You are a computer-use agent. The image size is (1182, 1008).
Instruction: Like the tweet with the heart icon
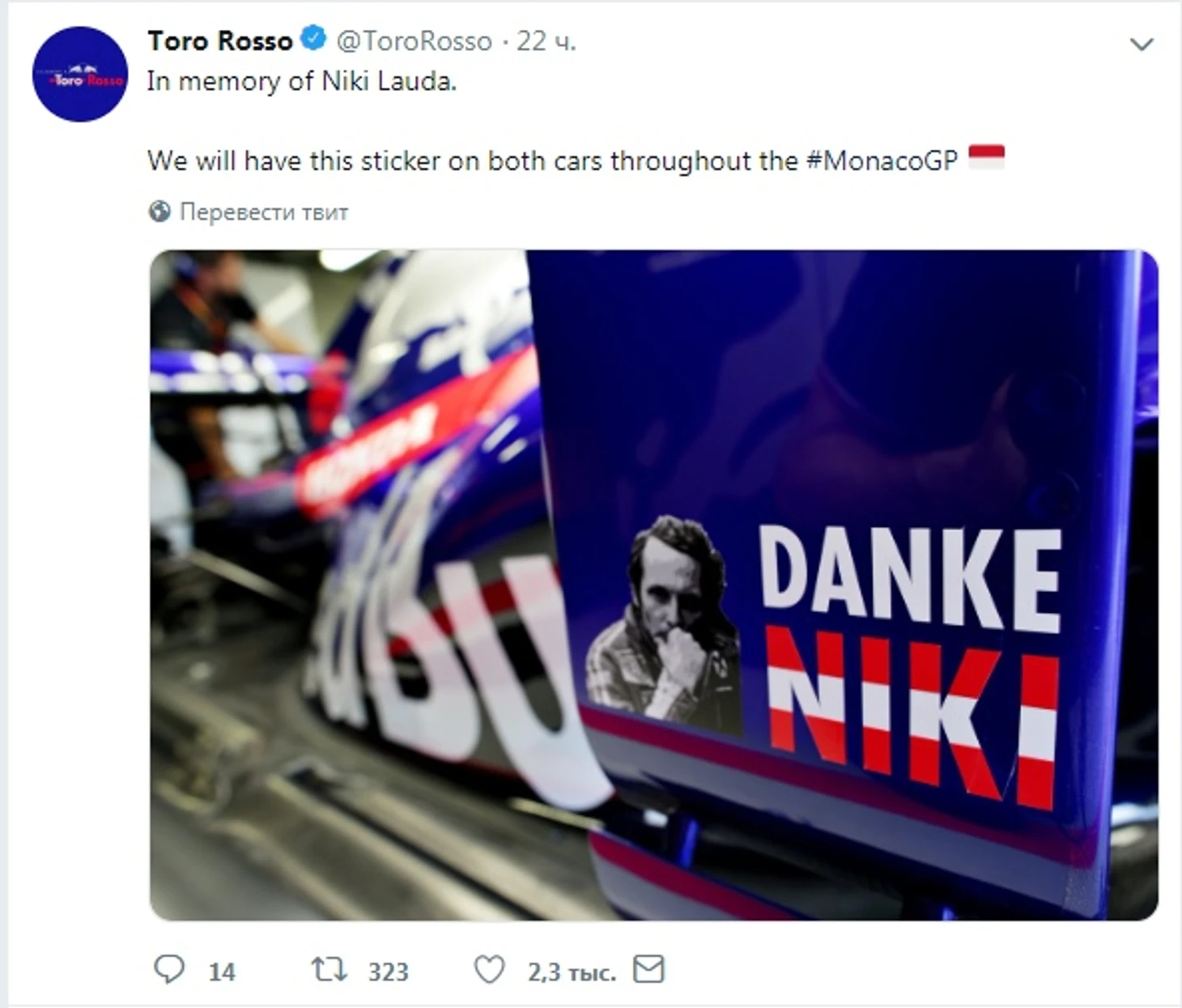pyautogui.click(x=489, y=969)
